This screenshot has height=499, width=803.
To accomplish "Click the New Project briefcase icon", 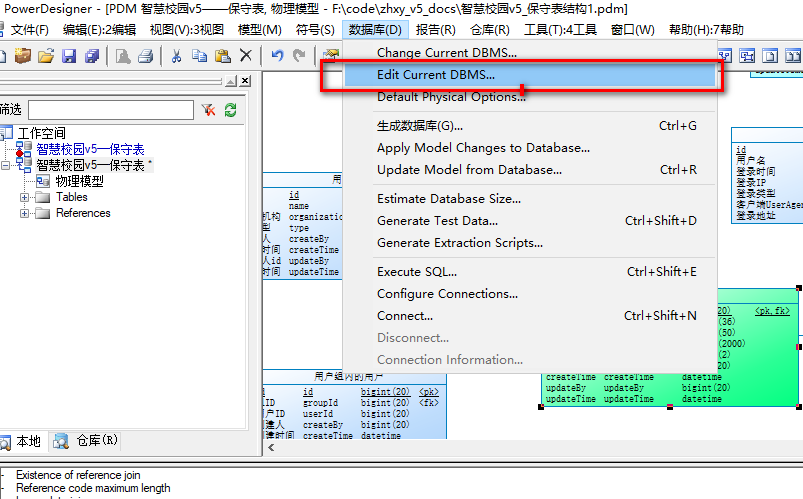I will [x=23, y=55].
